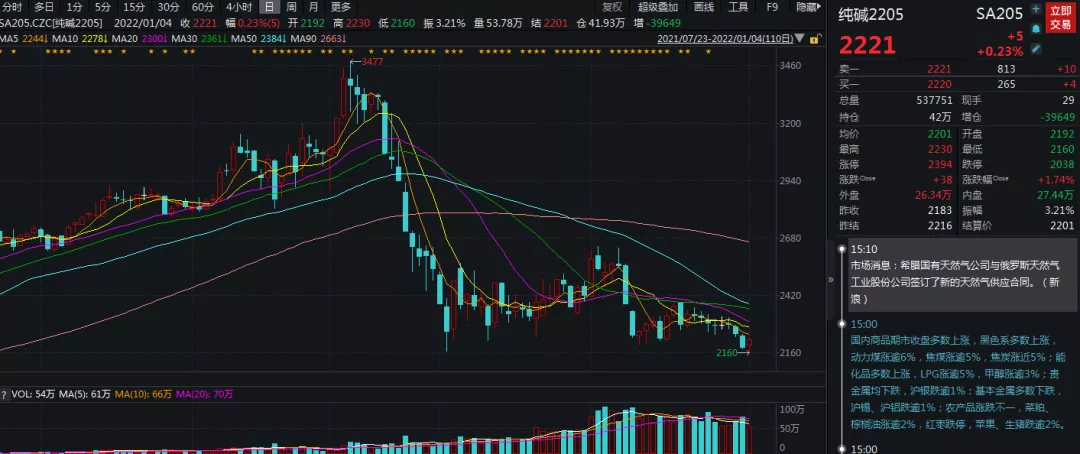Click the VOL MA(20): 70万 label
Screen dimensions: 1080x454
click(x=205, y=395)
